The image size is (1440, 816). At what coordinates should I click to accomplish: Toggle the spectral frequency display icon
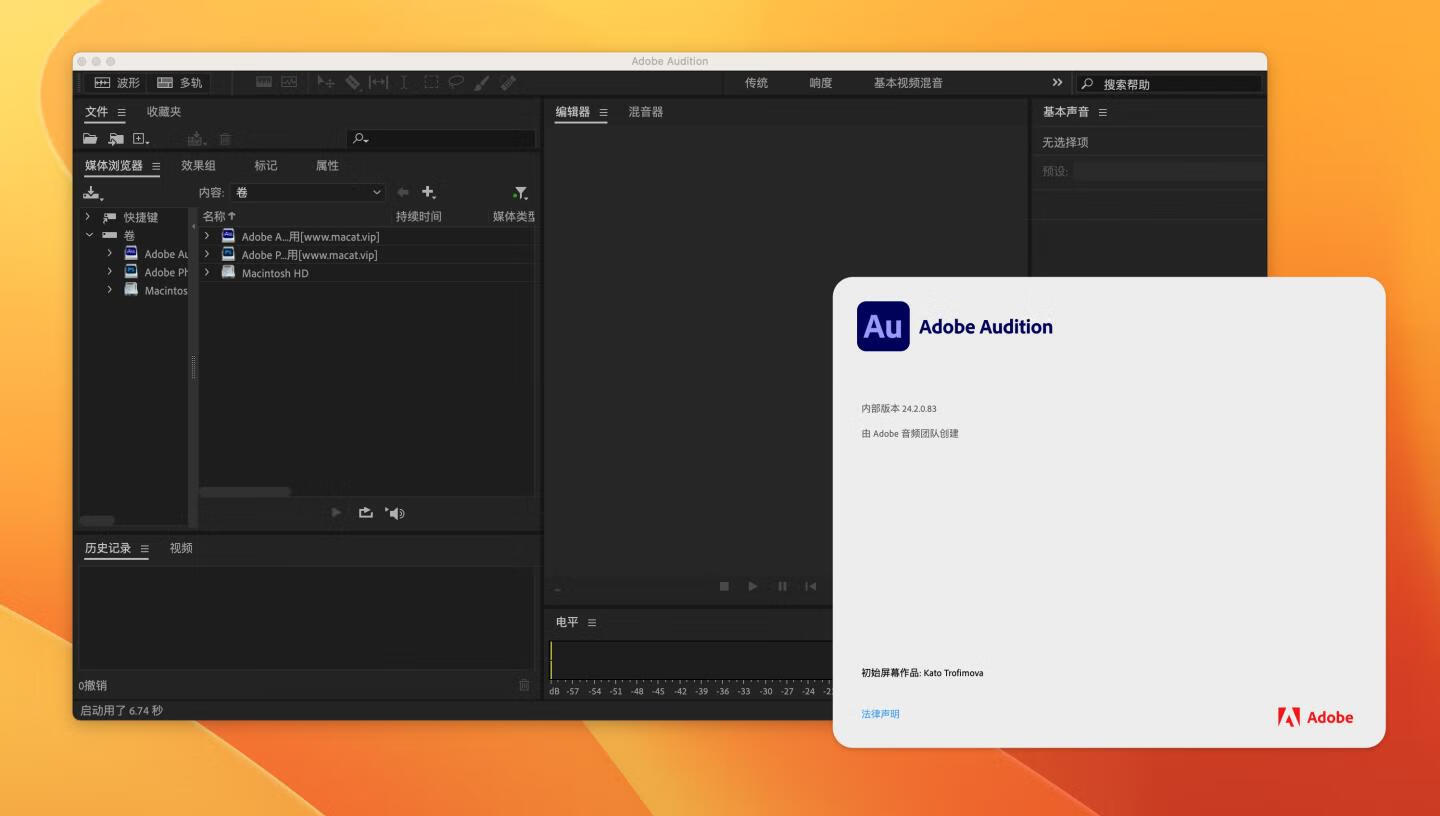(264, 82)
